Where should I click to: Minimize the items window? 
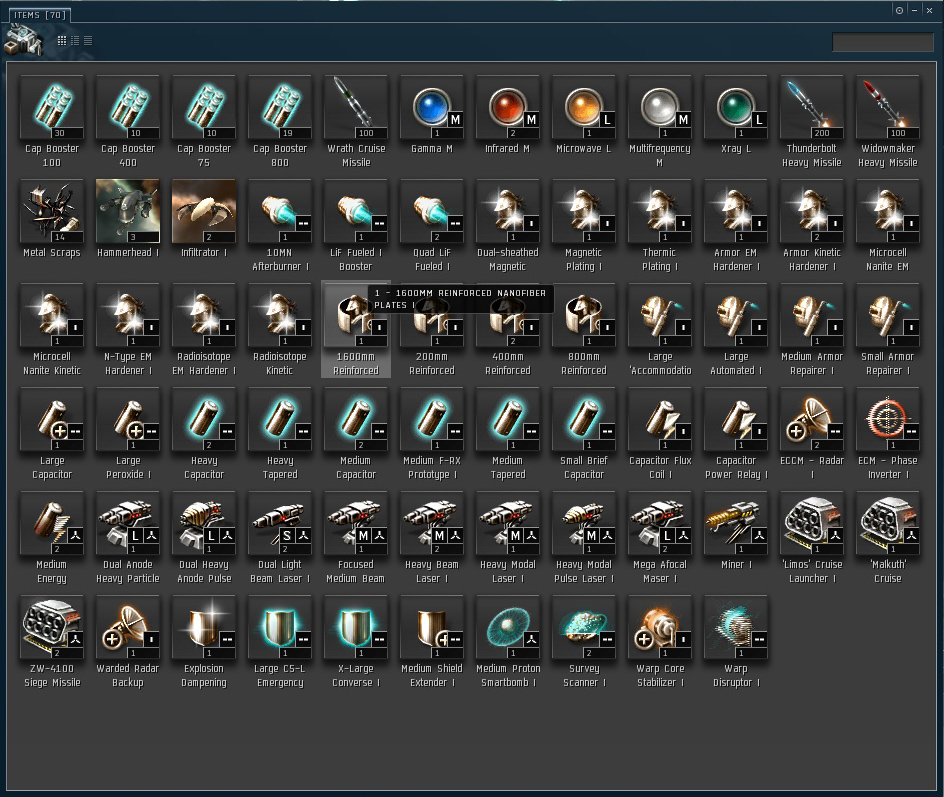[x=914, y=10]
